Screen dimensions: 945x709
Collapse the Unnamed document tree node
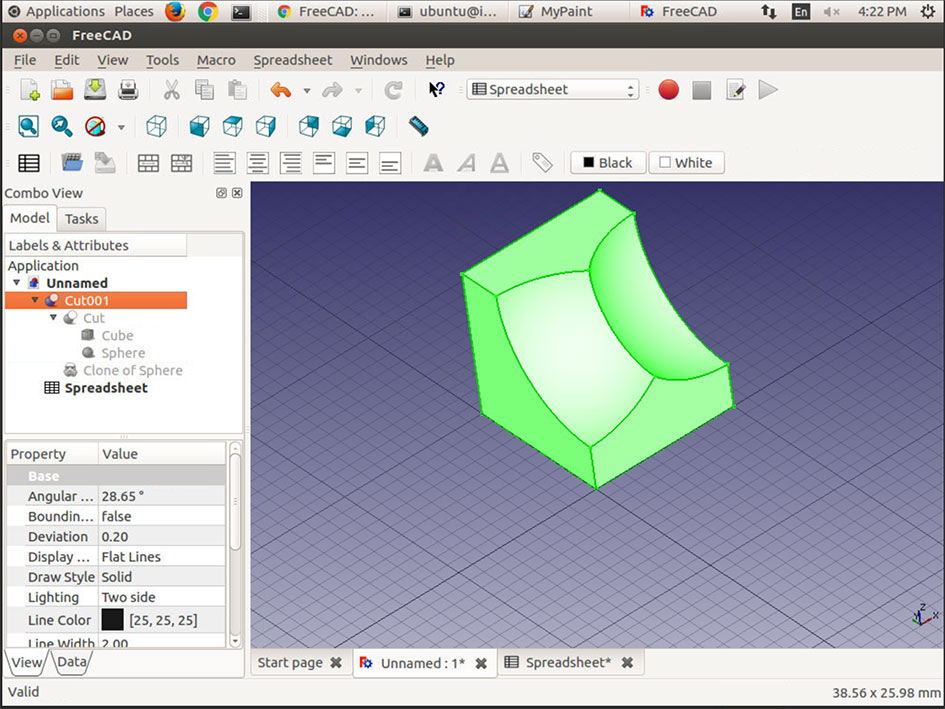click(17, 282)
